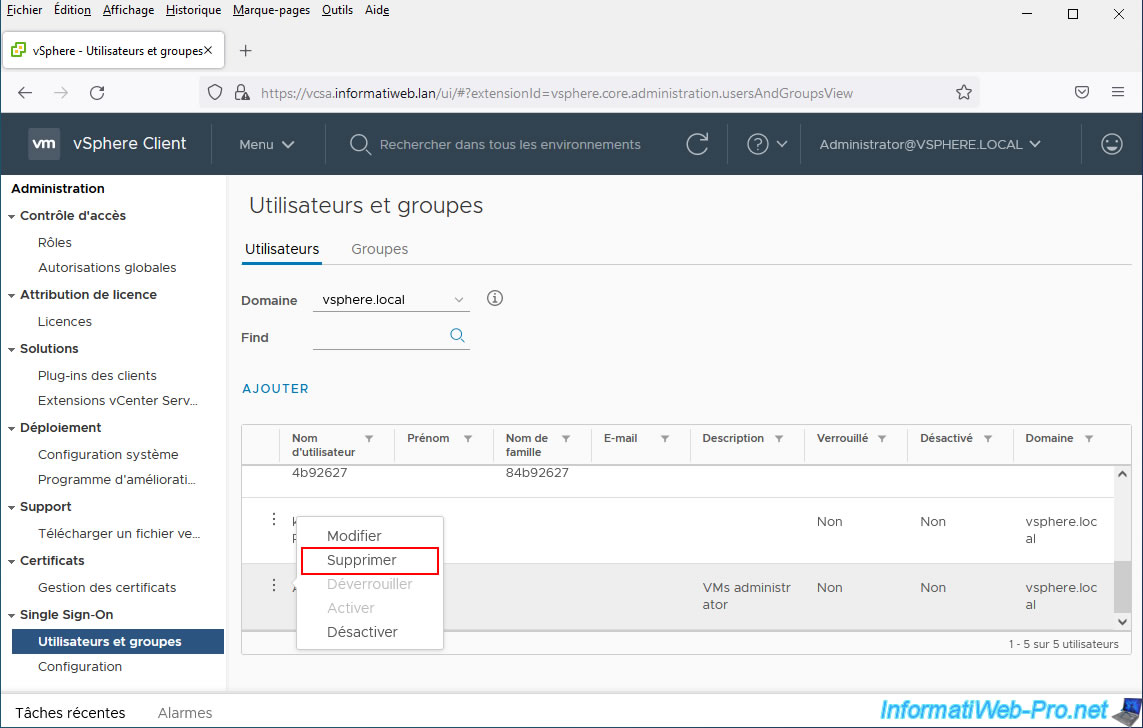Click the vSphere refresh icon
The image size is (1143, 728).
click(698, 144)
